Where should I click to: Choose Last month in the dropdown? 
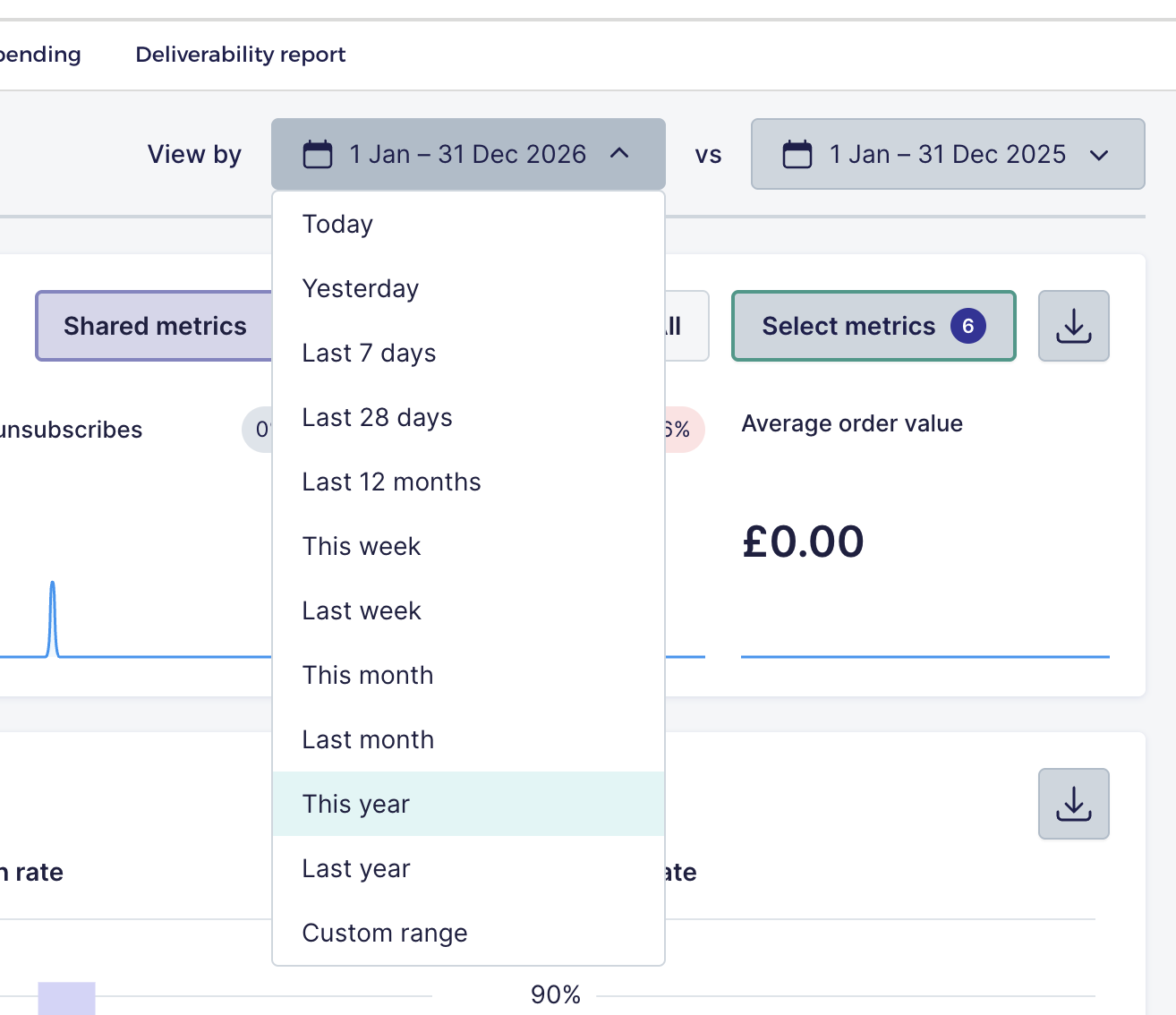click(468, 739)
